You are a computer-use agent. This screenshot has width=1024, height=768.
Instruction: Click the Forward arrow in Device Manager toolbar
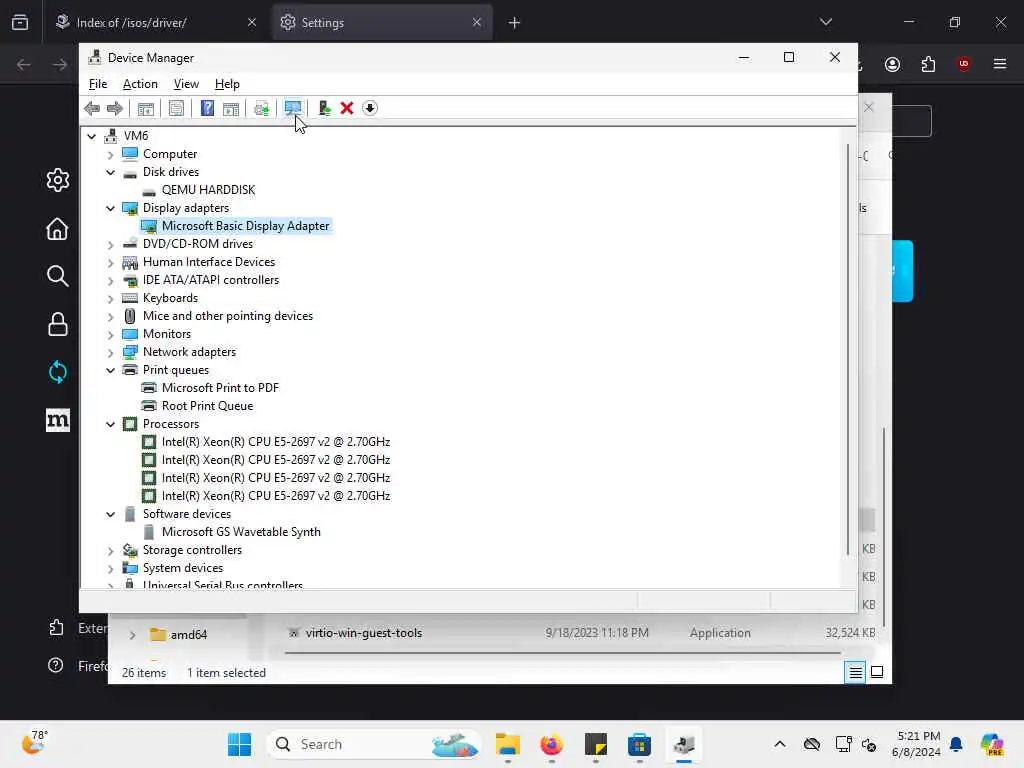[114, 108]
